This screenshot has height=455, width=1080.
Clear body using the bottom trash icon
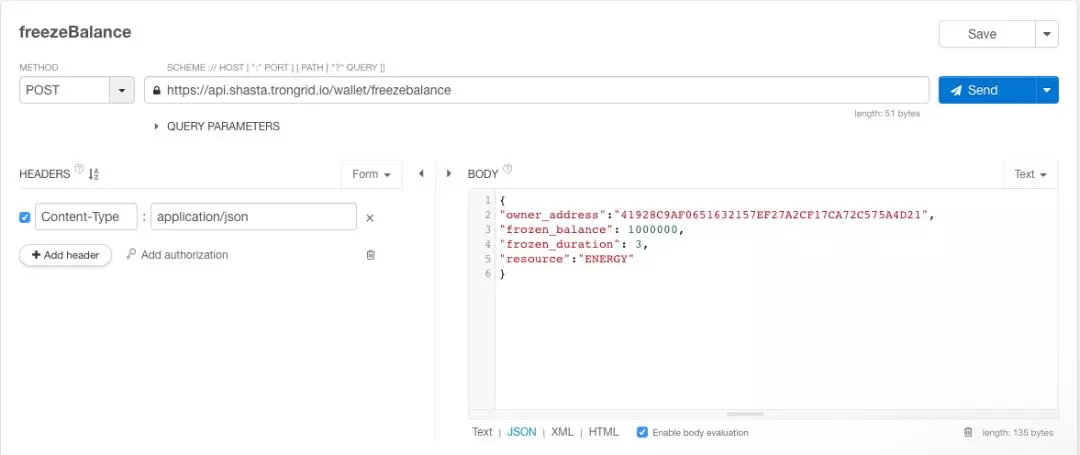click(x=967, y=432)
